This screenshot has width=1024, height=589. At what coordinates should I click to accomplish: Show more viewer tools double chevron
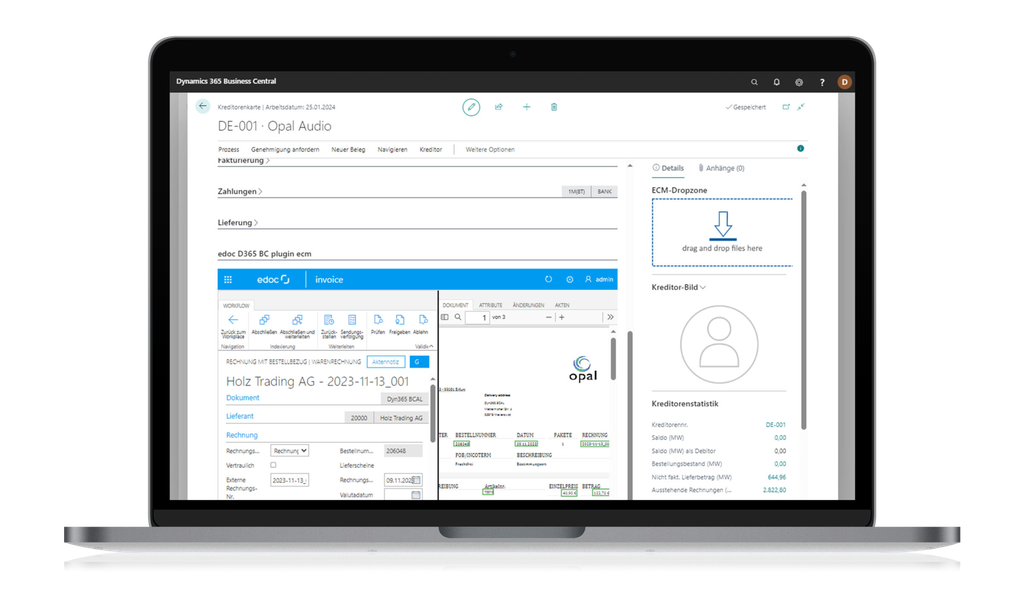point(610,317)
